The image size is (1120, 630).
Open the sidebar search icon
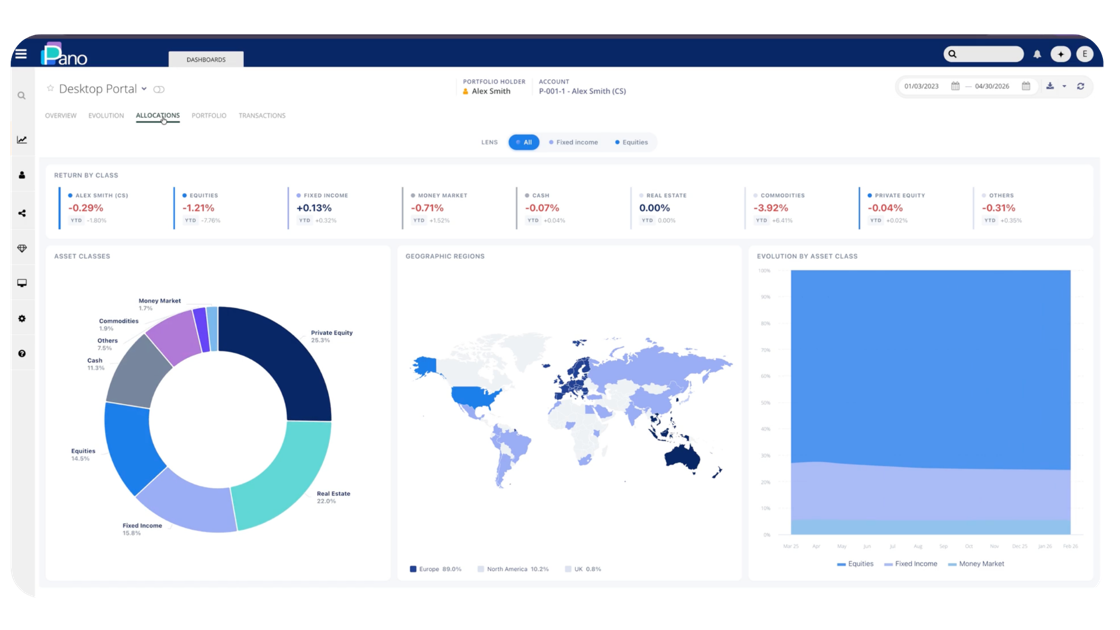(22, 96)
